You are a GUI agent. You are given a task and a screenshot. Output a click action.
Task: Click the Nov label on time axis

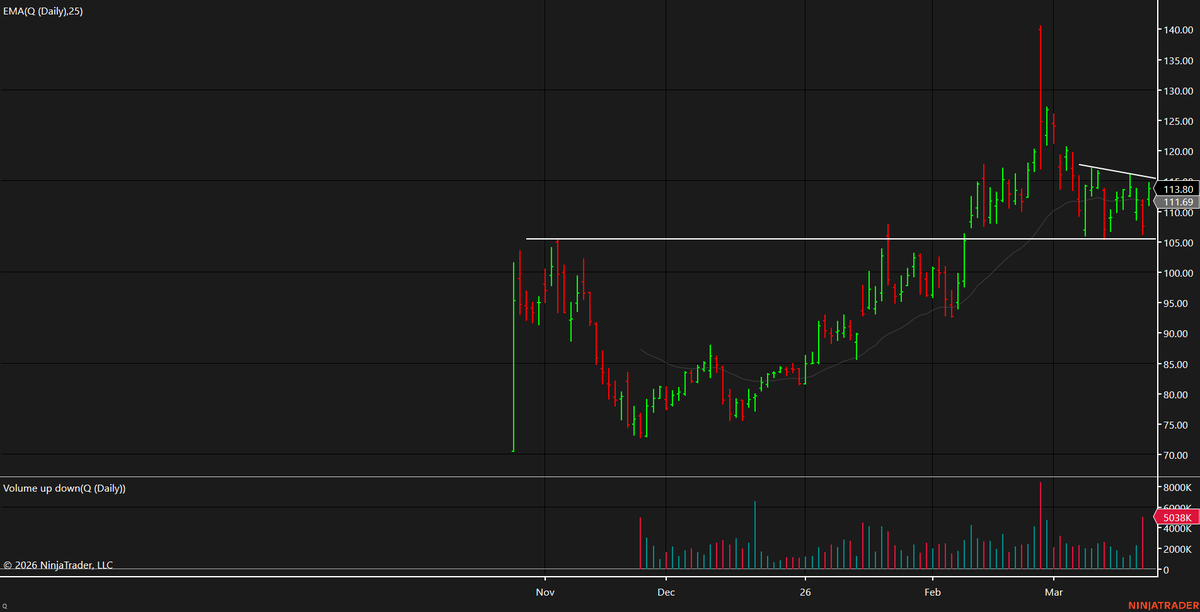pyautogui.click(x=545, y=593)
